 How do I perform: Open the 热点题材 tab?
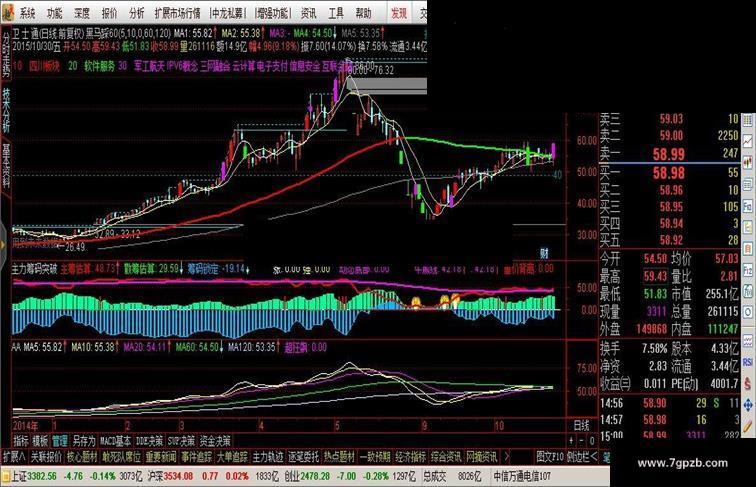click(x=339, y=456)
